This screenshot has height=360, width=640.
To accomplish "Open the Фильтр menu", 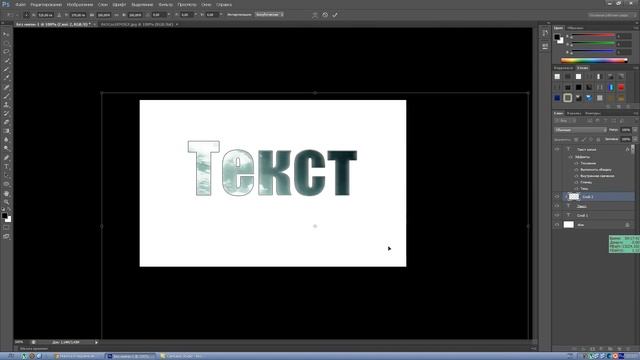I will pos(165,4).
